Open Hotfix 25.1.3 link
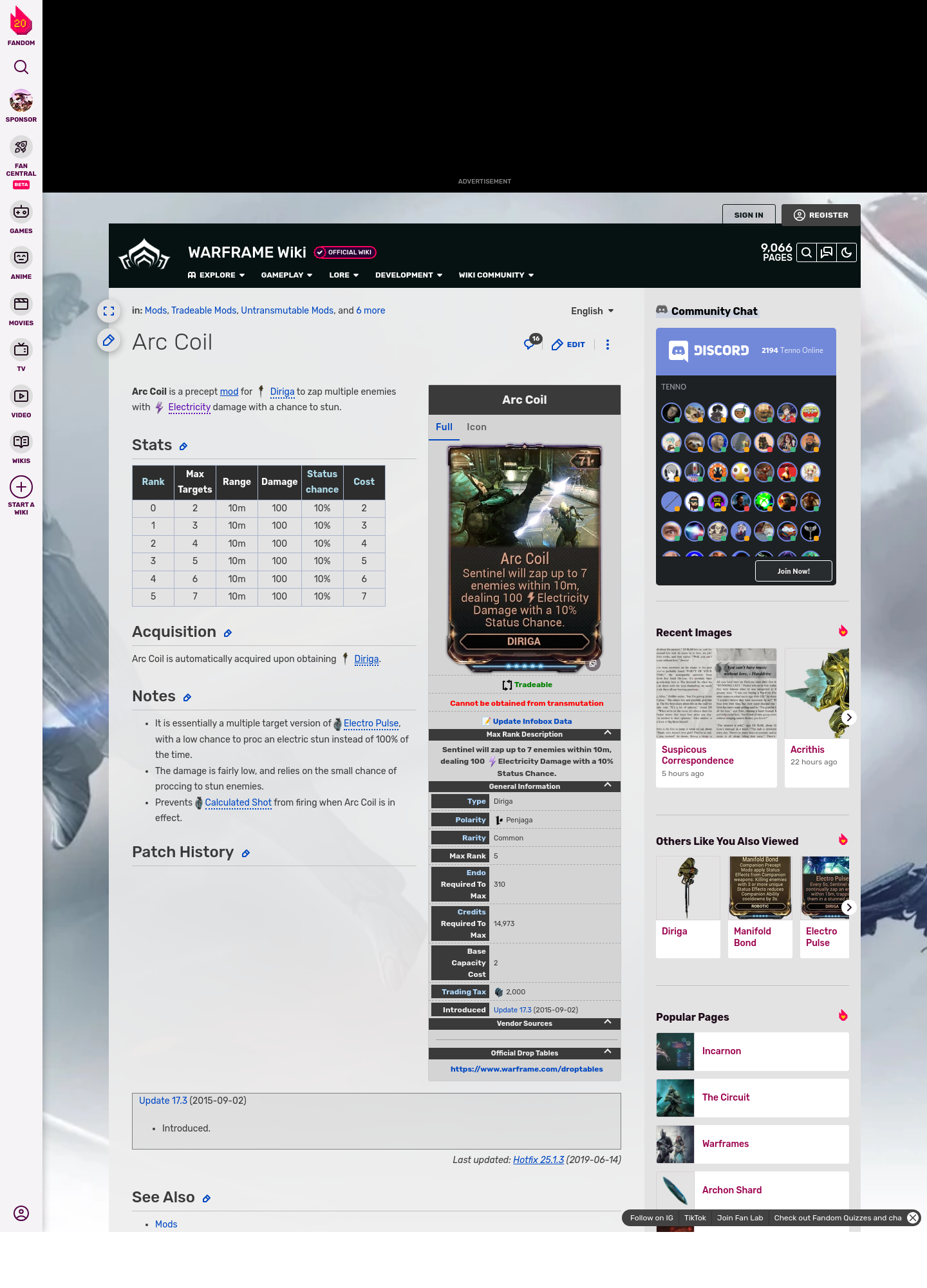The height and width of the screenshot is (1288, 927). pos(538,1160)
